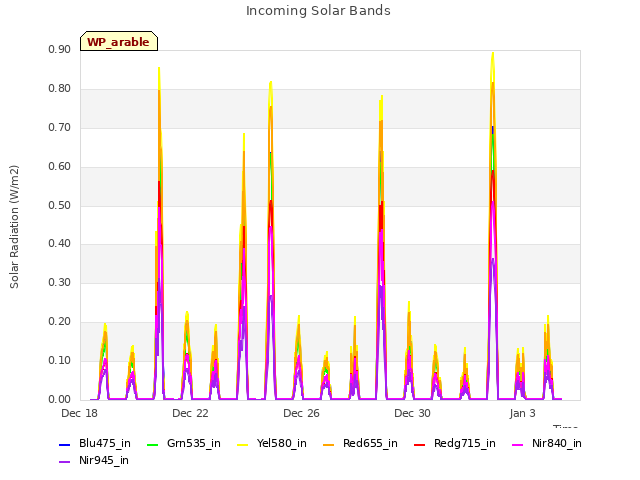Select the Grn535_in legend label
640x480 pixels.
pyautogui.click(x=194, y=444)
